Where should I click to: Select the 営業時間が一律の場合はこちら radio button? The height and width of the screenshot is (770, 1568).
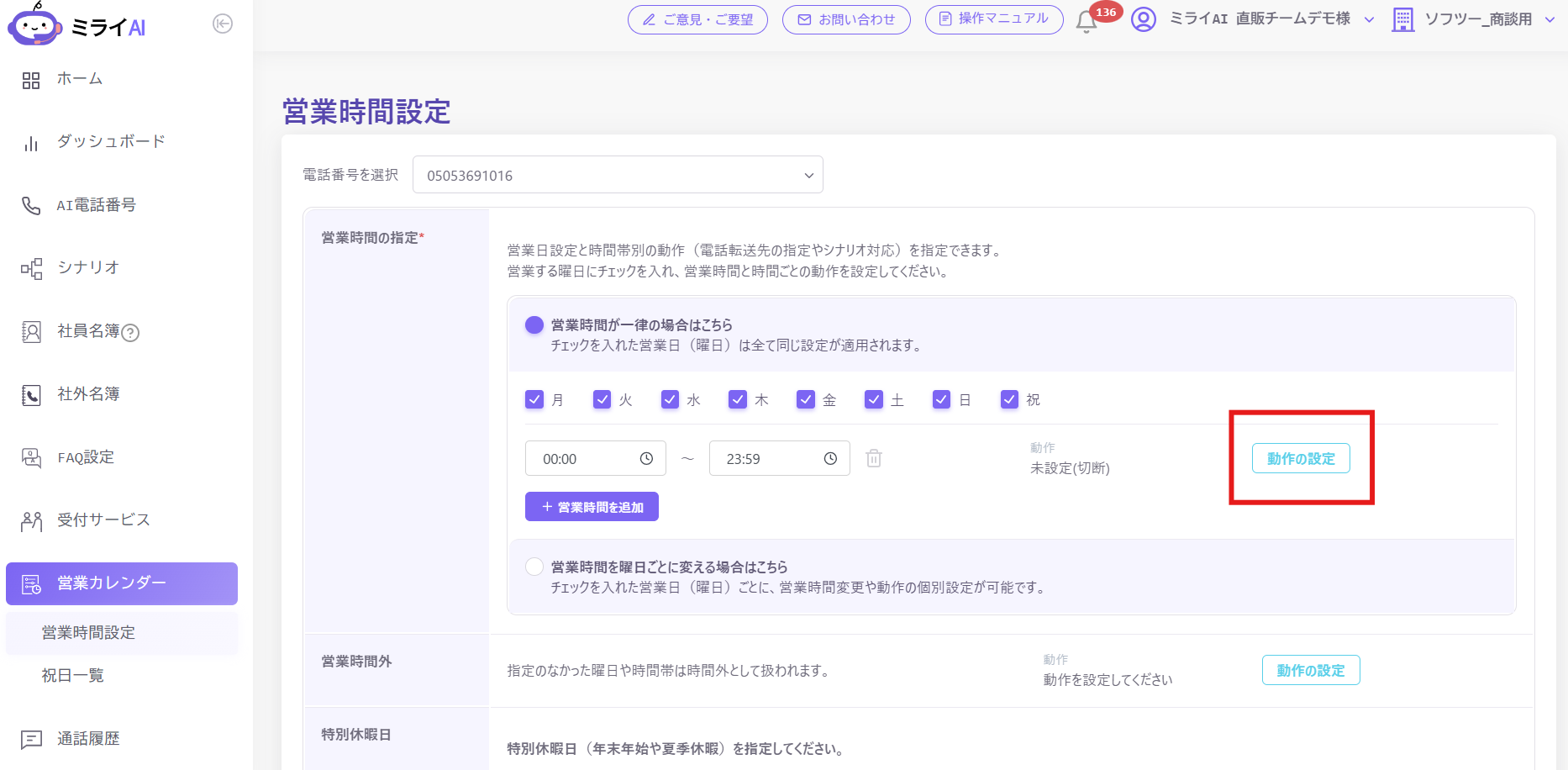(x=534, y=325)
